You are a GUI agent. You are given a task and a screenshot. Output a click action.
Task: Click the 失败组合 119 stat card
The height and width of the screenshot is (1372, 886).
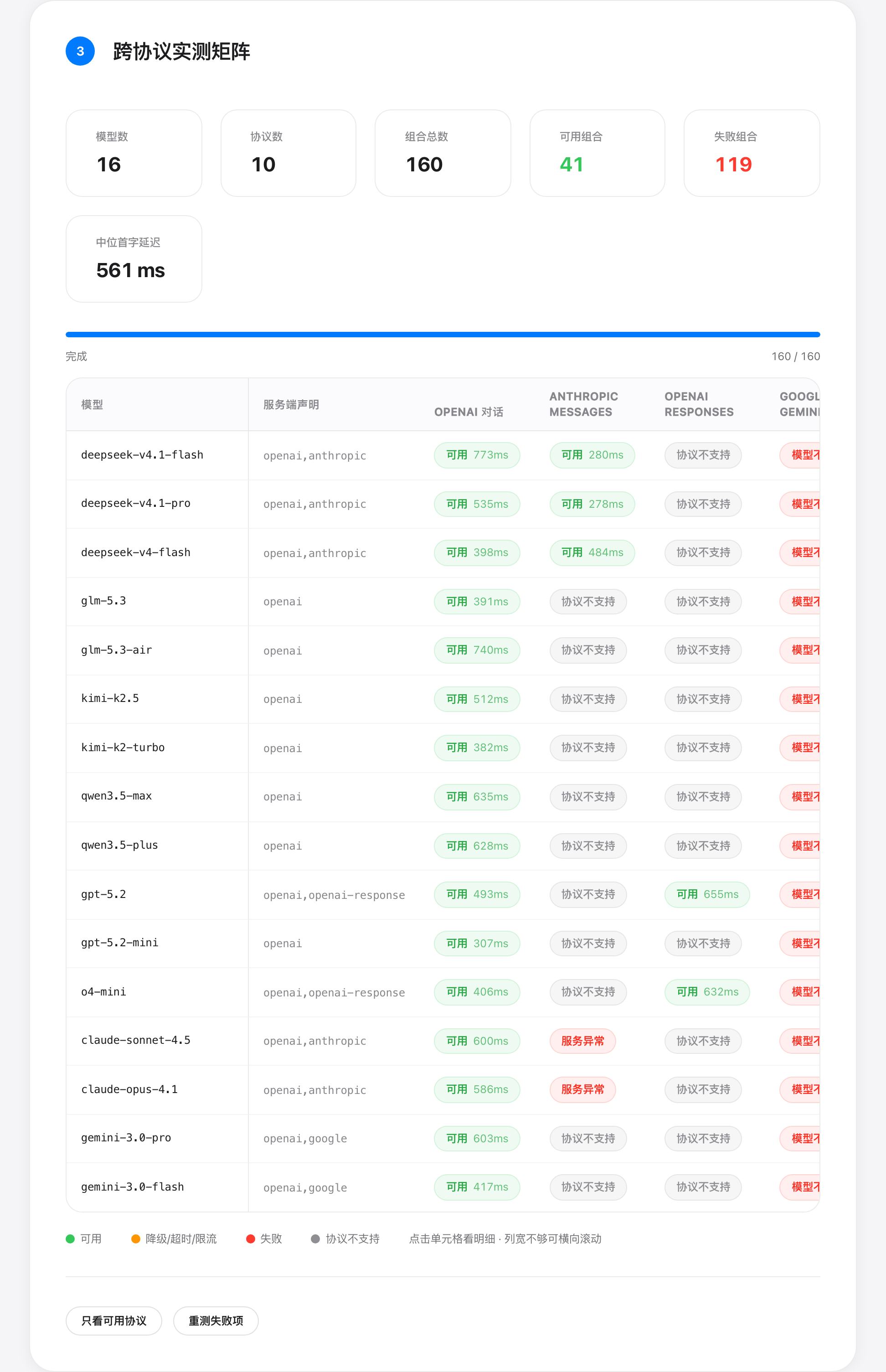(752, 153)
